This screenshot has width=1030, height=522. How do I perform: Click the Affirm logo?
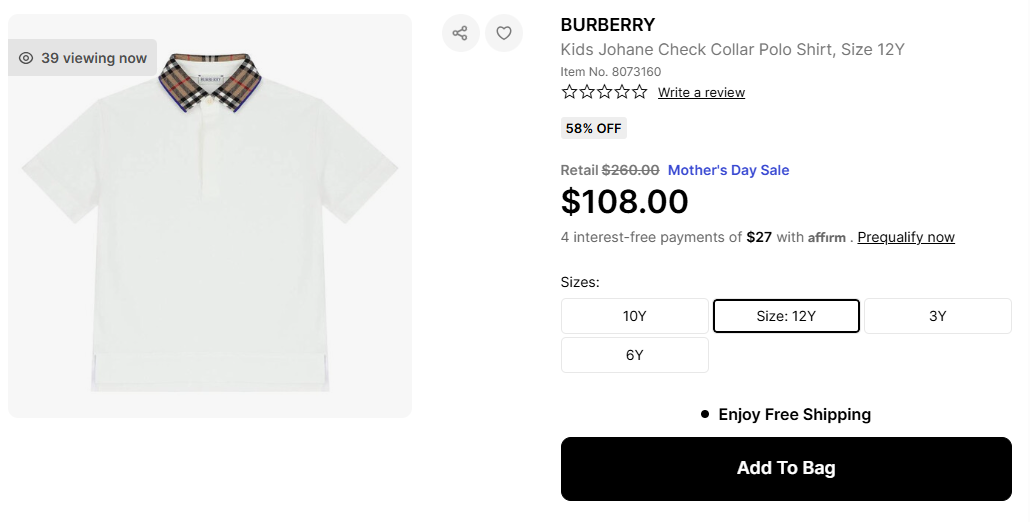click(x=827, y=238)
